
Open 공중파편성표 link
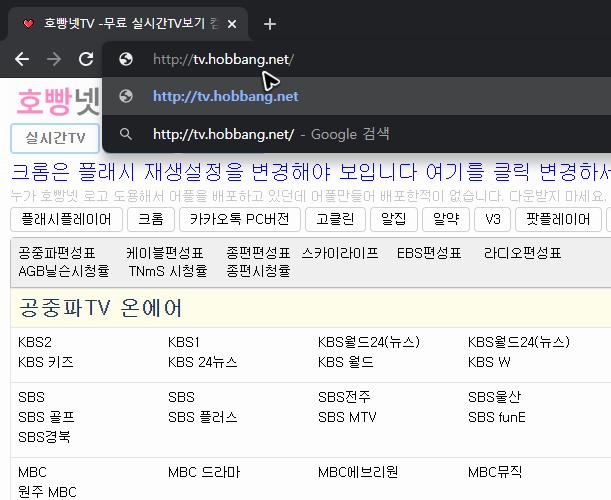pyautogui.click(x=57, y=253)
